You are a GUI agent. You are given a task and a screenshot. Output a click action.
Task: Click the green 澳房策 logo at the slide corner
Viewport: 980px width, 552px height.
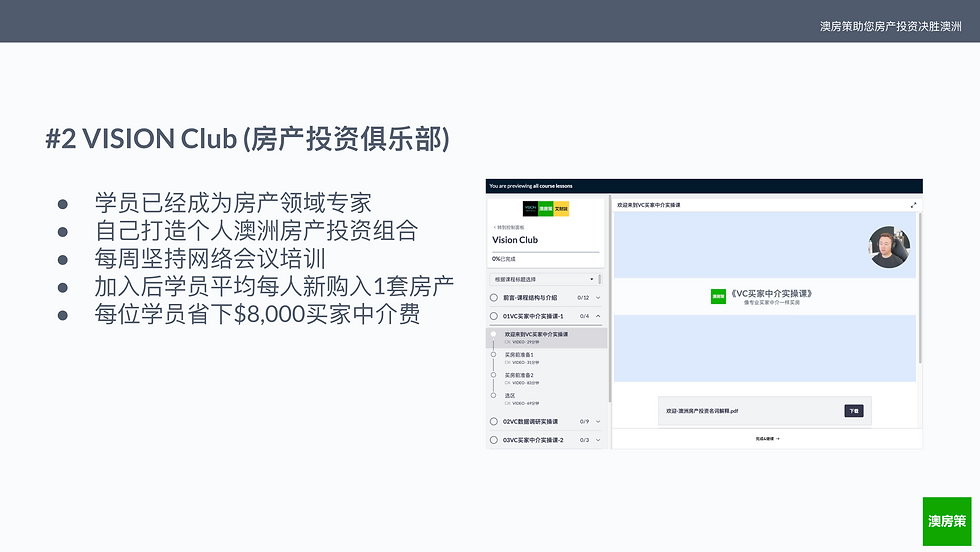coord(947,521)
